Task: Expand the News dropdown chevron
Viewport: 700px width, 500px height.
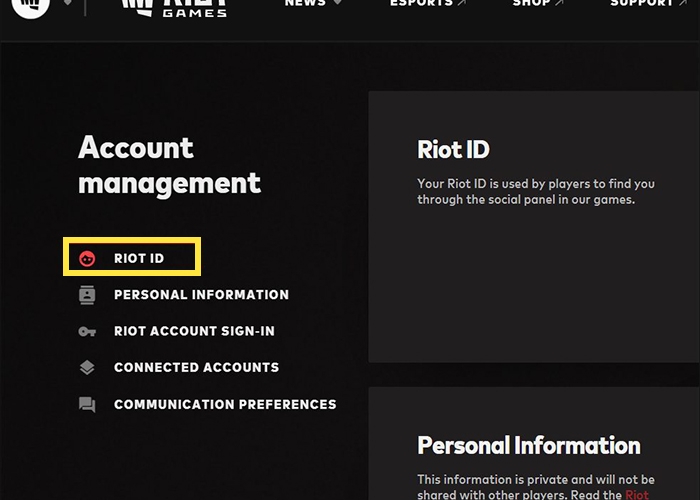Action: pyautogui.click(x=338, y=4)
